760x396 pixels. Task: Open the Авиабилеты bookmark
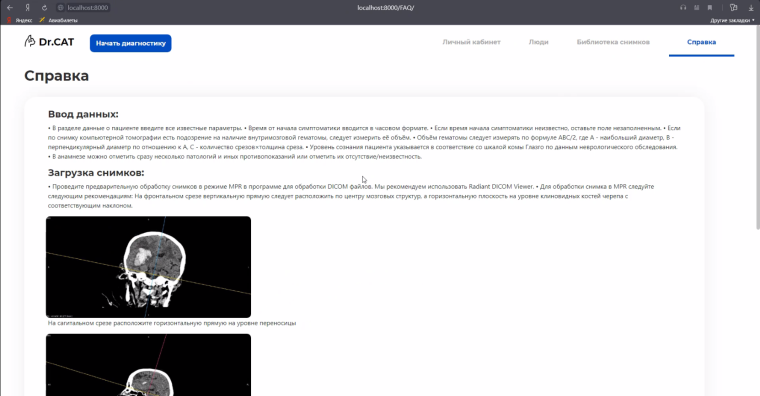58,20
